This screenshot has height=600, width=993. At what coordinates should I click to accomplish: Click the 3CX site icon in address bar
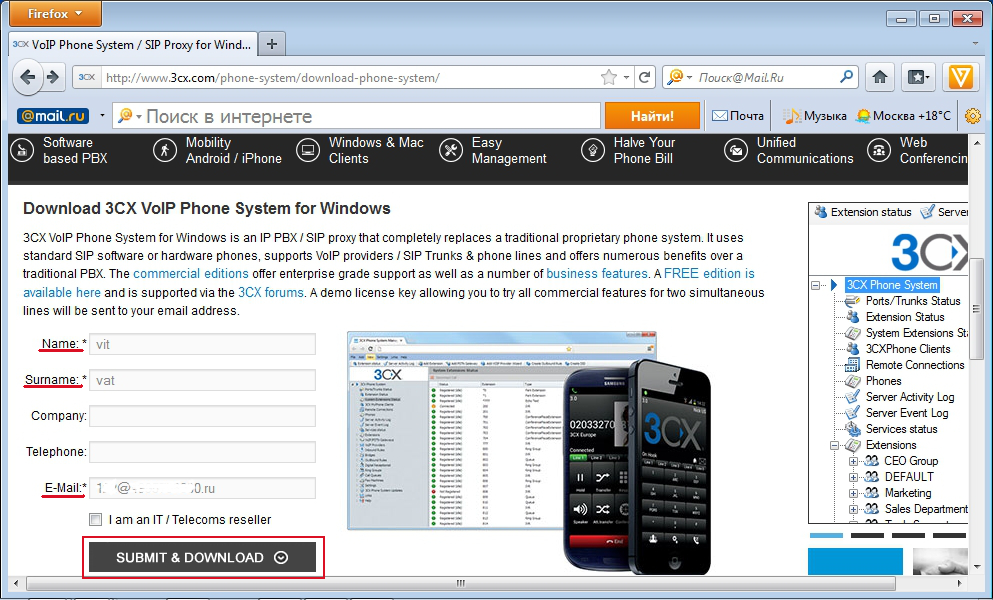point(87,77)
